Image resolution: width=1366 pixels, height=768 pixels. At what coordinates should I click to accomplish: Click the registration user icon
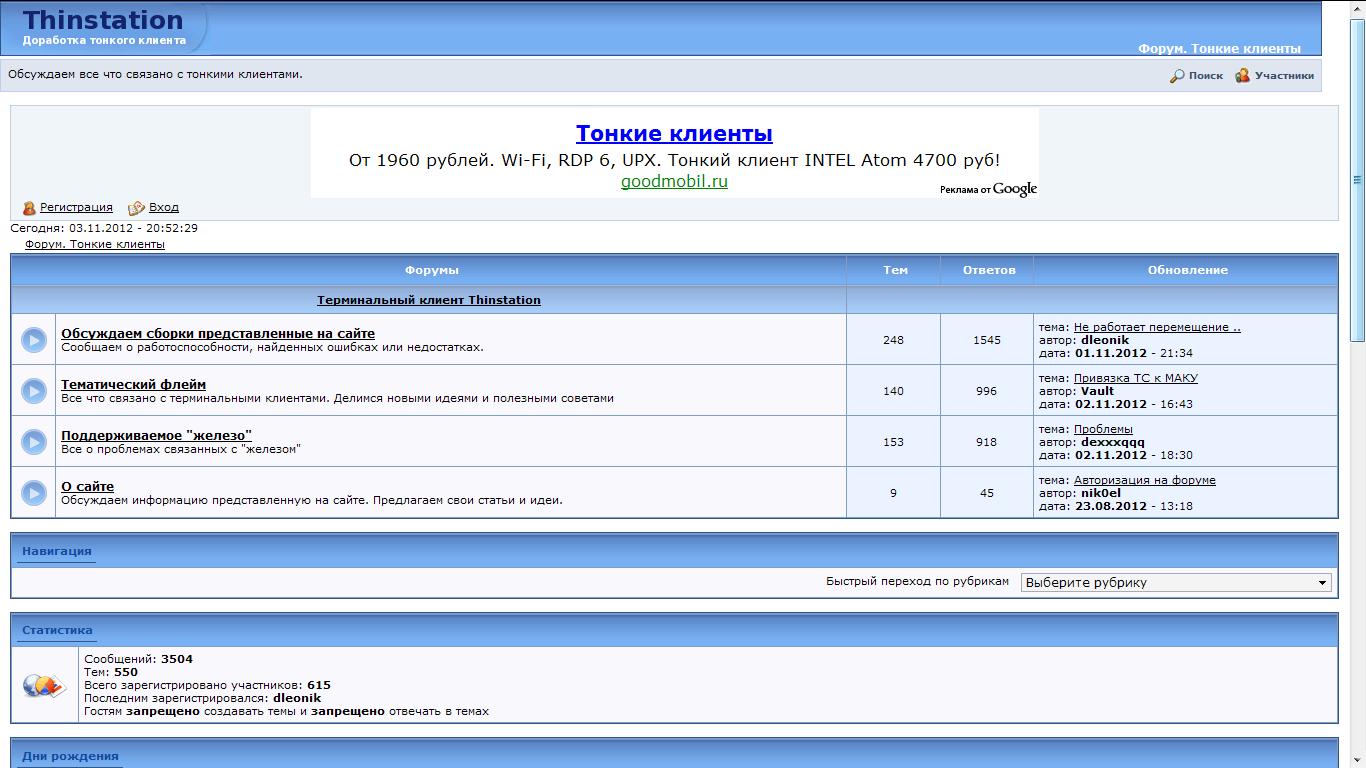(x=29, y=208)
